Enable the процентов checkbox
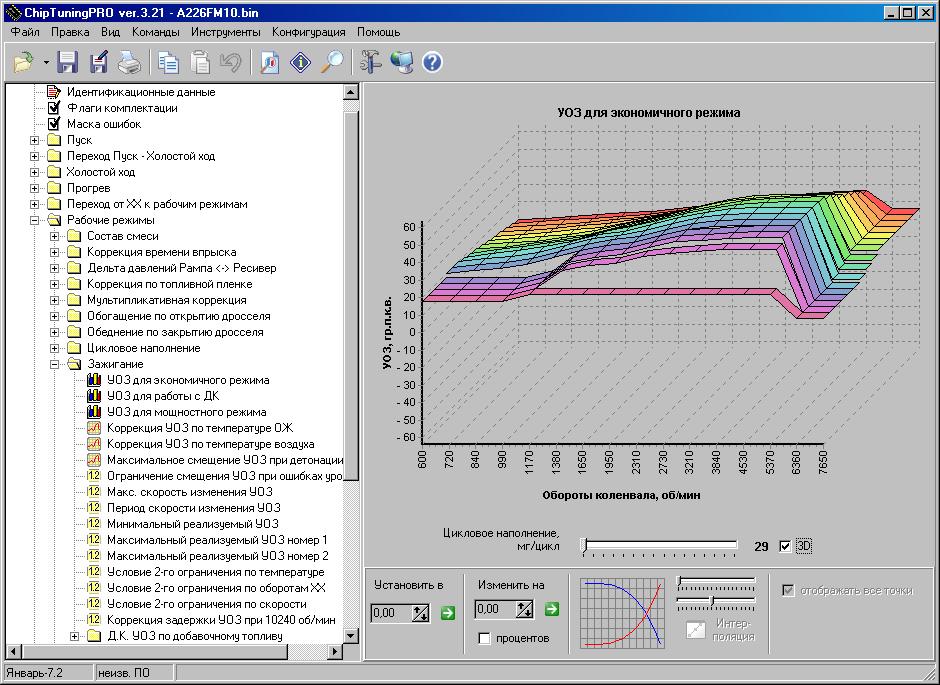 (485, 638)
